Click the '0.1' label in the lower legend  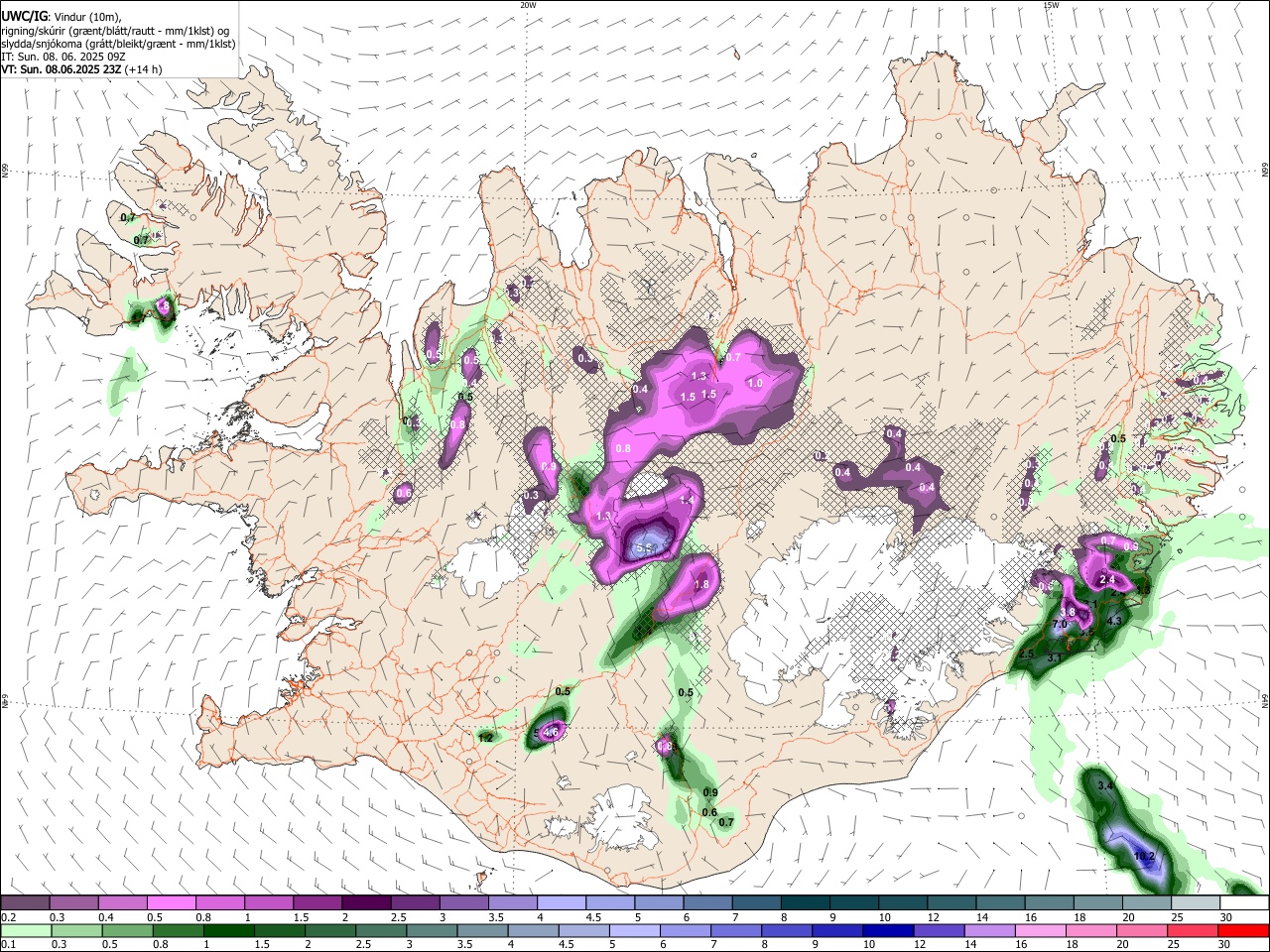pos(8,944)
